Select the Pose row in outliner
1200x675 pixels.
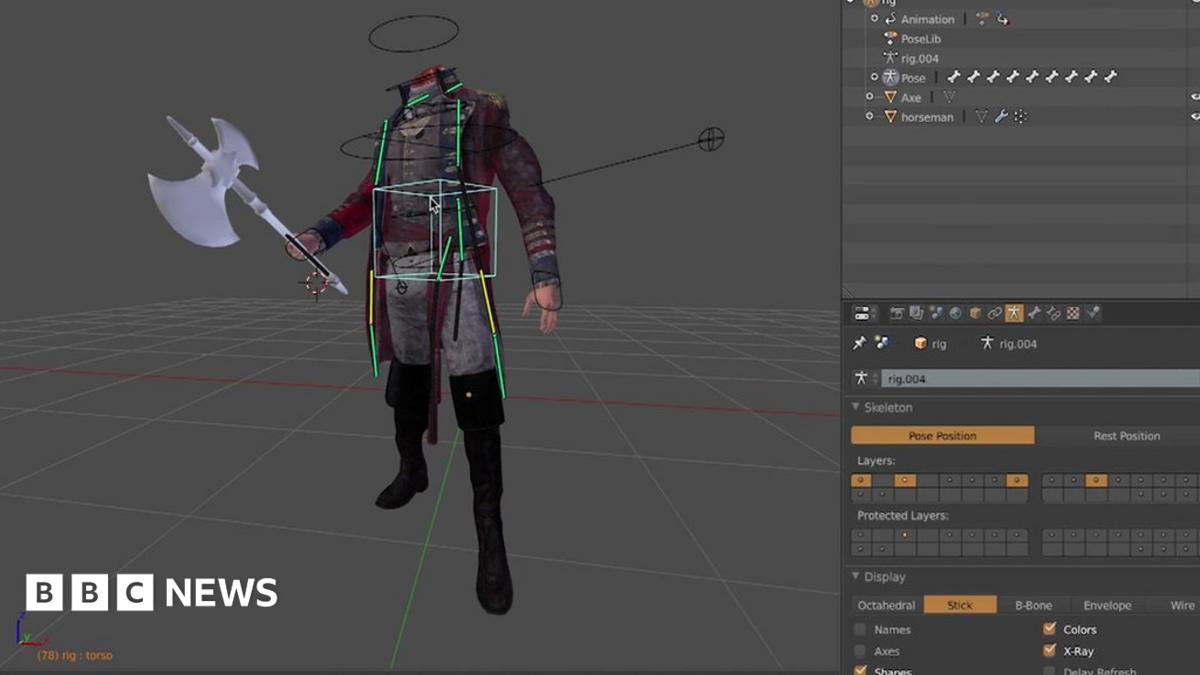coord(913,78)
